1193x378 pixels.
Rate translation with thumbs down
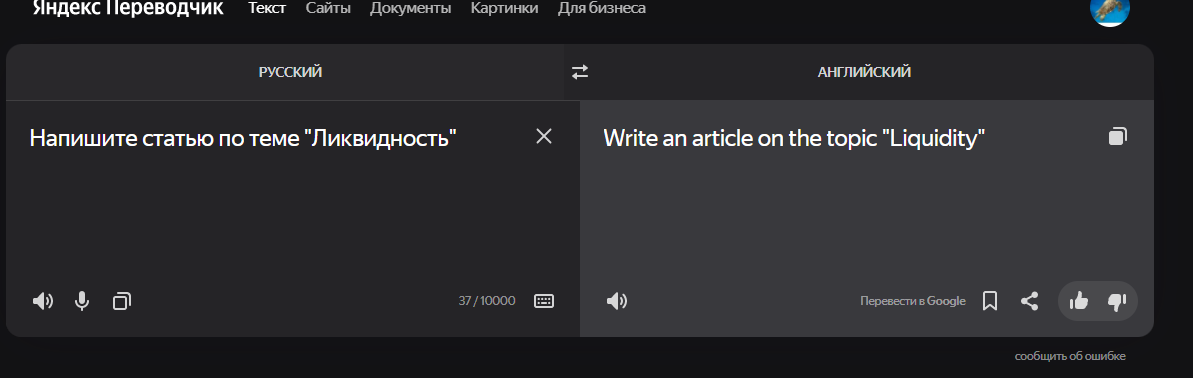[x=1116, y=301]
